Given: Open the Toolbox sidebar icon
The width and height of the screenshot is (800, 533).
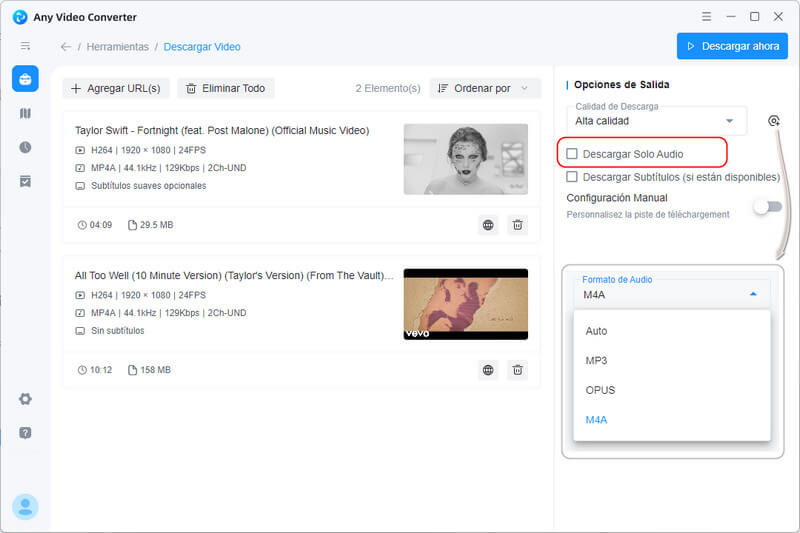Looking at the screenshot, I should 25,79.
